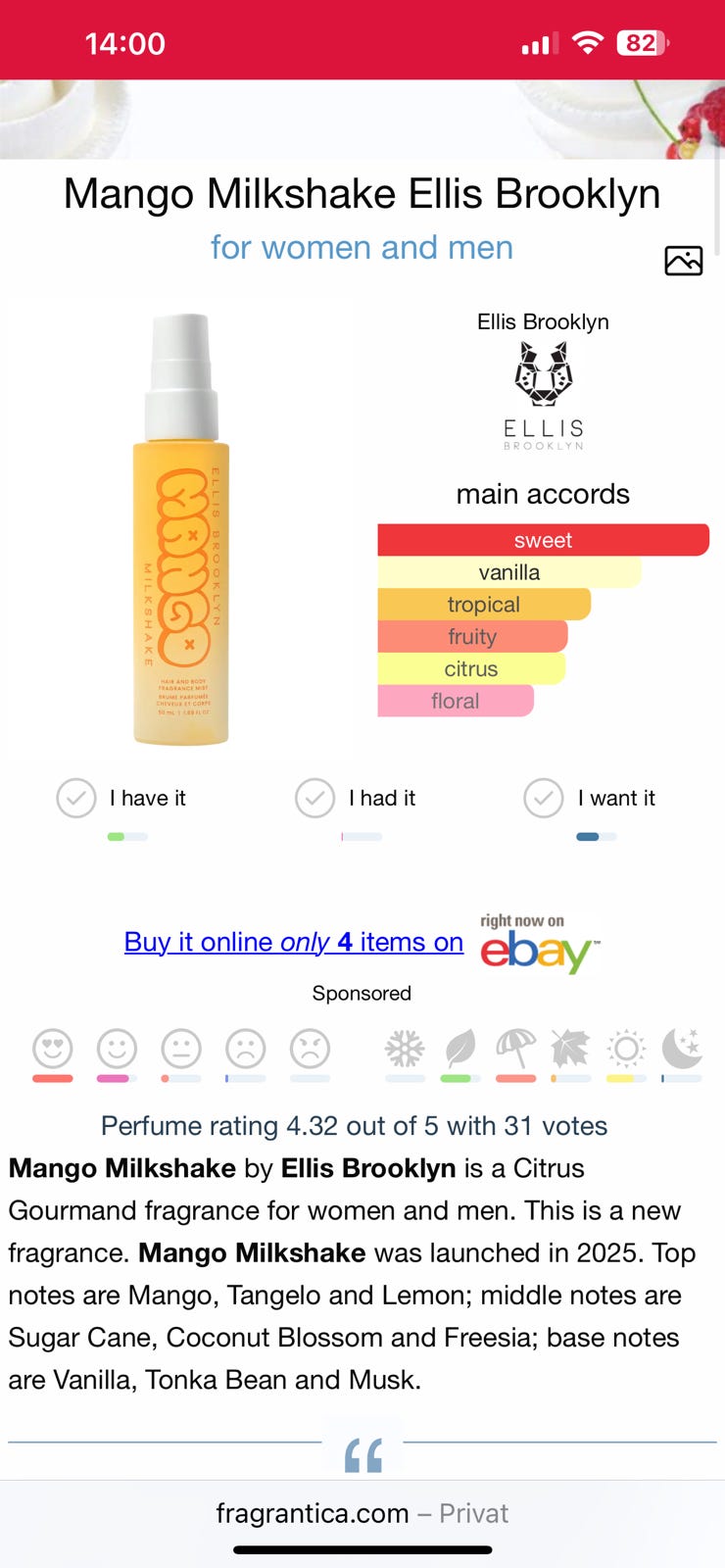Screen dimensions: 725x1568
Task: Select the neutral face rating icon
Action: 181,1049
